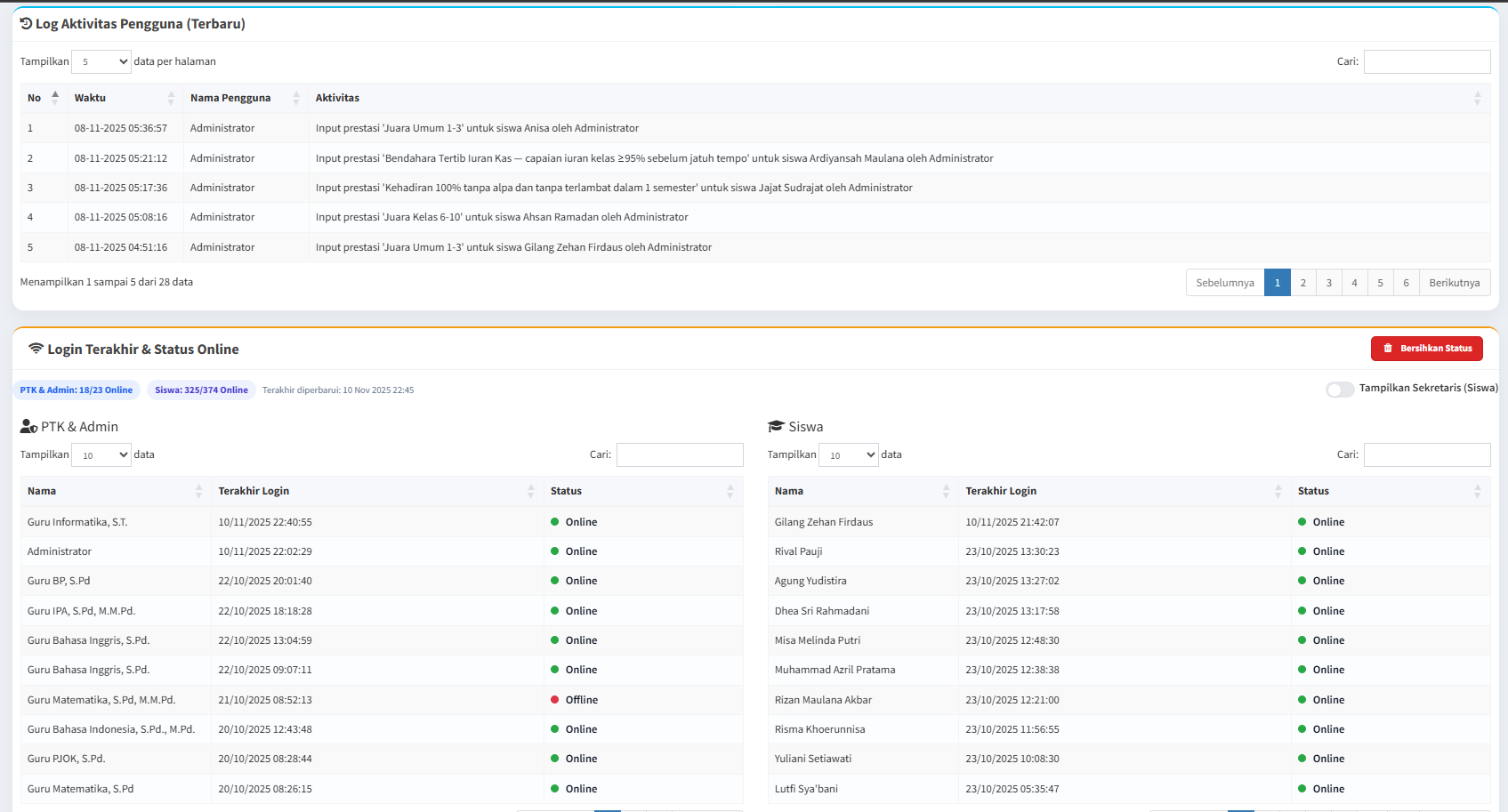1508x812 pixels.
Task: Open PTK & Admin Tampilkan data dropdown
Action: (x=101, y=454)
